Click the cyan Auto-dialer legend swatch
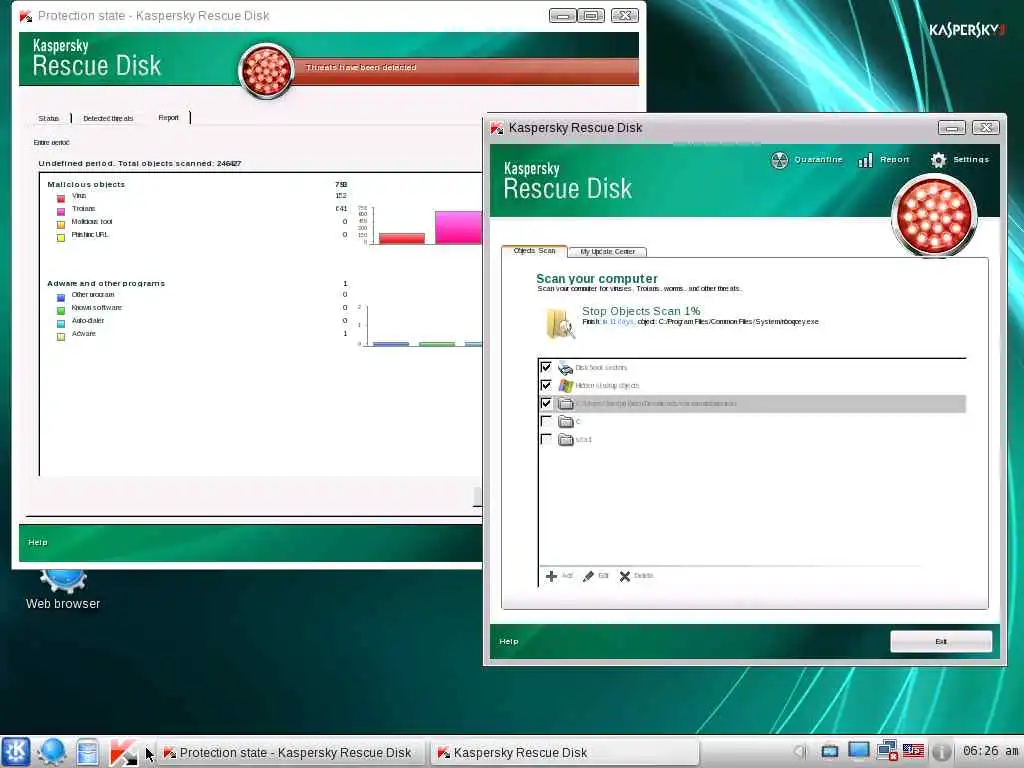Image resolution: width=1024 pixels, height=768 pixels. [x=61, y=324]
